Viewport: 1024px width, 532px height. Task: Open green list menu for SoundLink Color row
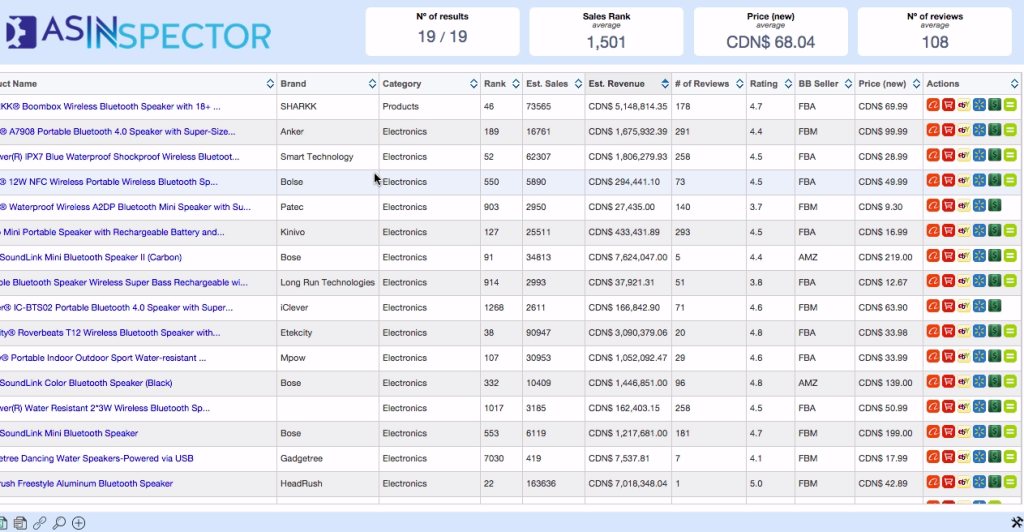(1010, 381)
